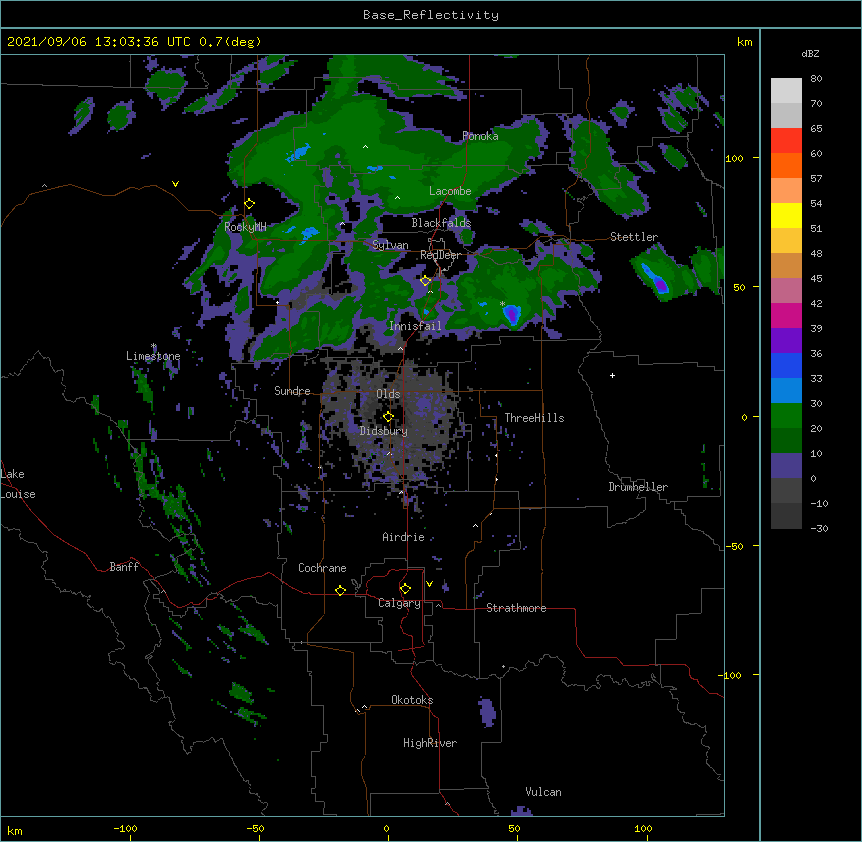Click the Sylvan label on the map
Viewport: 862px width, 842px height.
[x=390, y=245]
